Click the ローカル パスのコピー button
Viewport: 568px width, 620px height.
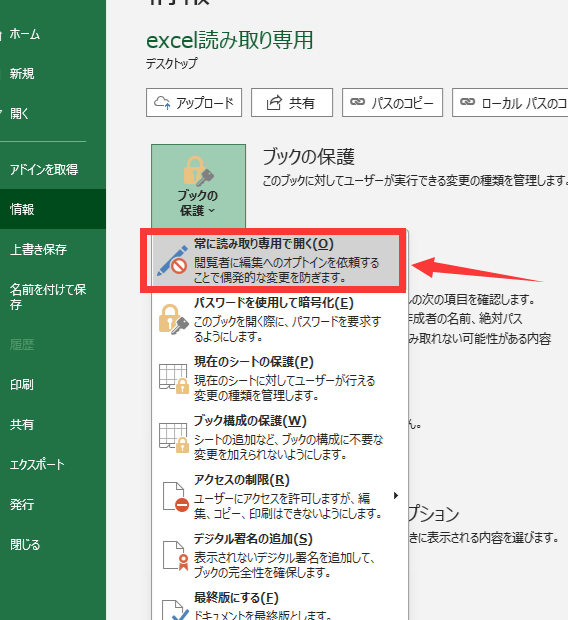point(510,103)
